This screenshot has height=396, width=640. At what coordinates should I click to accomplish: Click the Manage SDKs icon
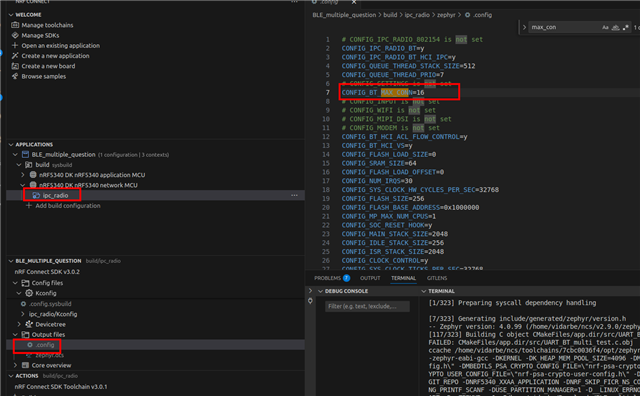coord(15,35)
